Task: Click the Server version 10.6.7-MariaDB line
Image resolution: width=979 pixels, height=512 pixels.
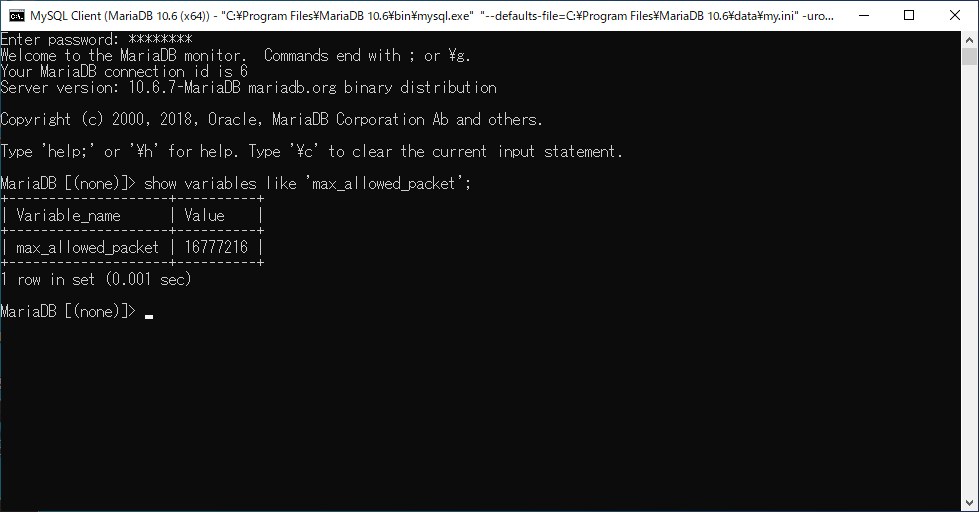Action: point(248,87)
